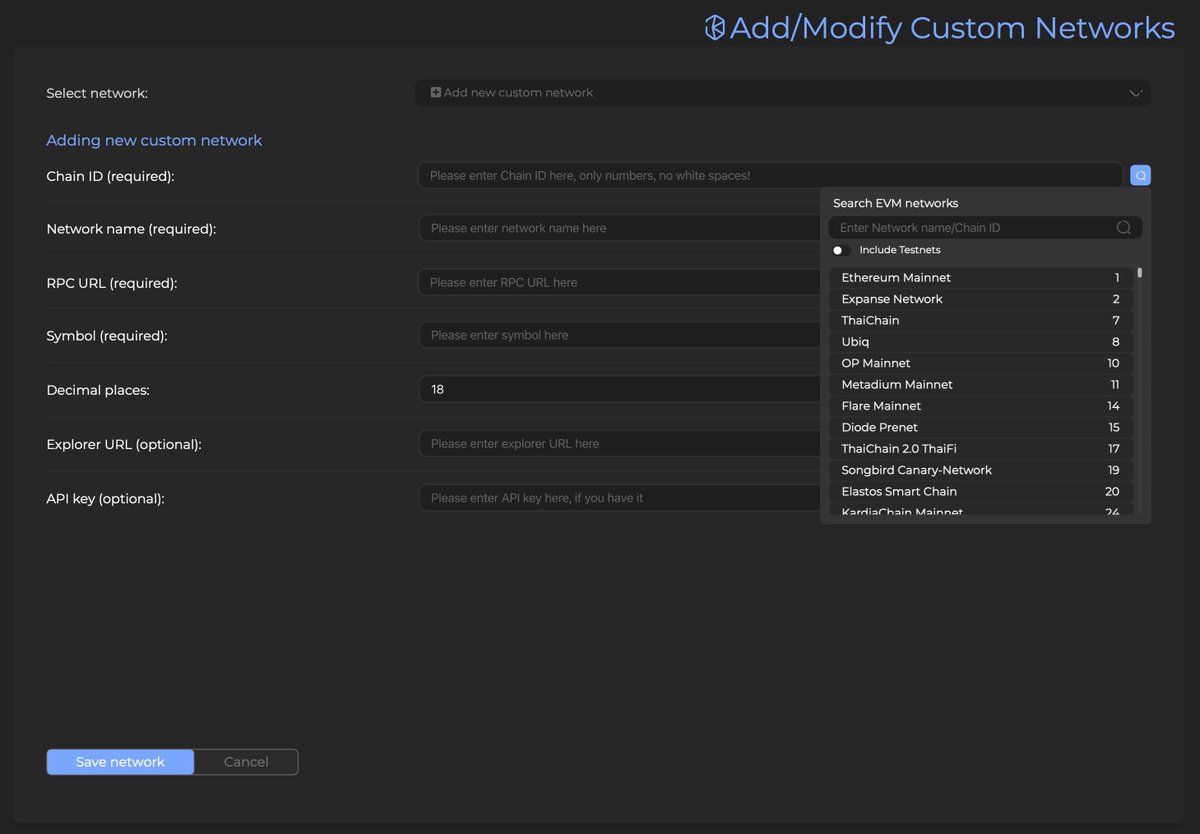This screenshot has width=1200, height=834.
Task: Focus the Network name input field
Action: coord(620,228)
